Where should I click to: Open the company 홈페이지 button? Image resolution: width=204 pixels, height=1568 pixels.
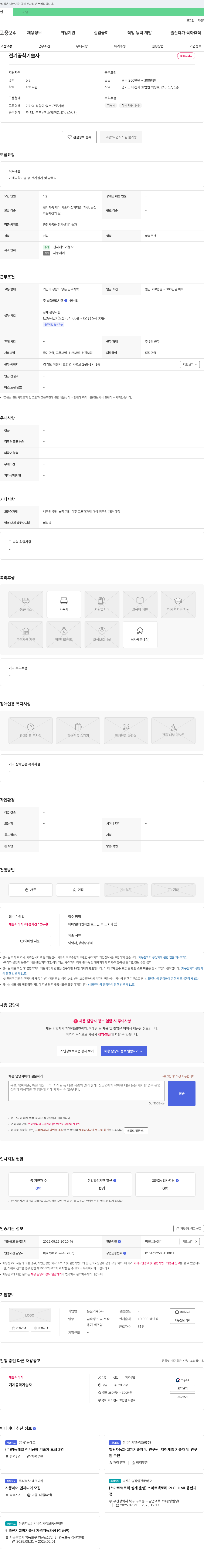(183, 1312)
